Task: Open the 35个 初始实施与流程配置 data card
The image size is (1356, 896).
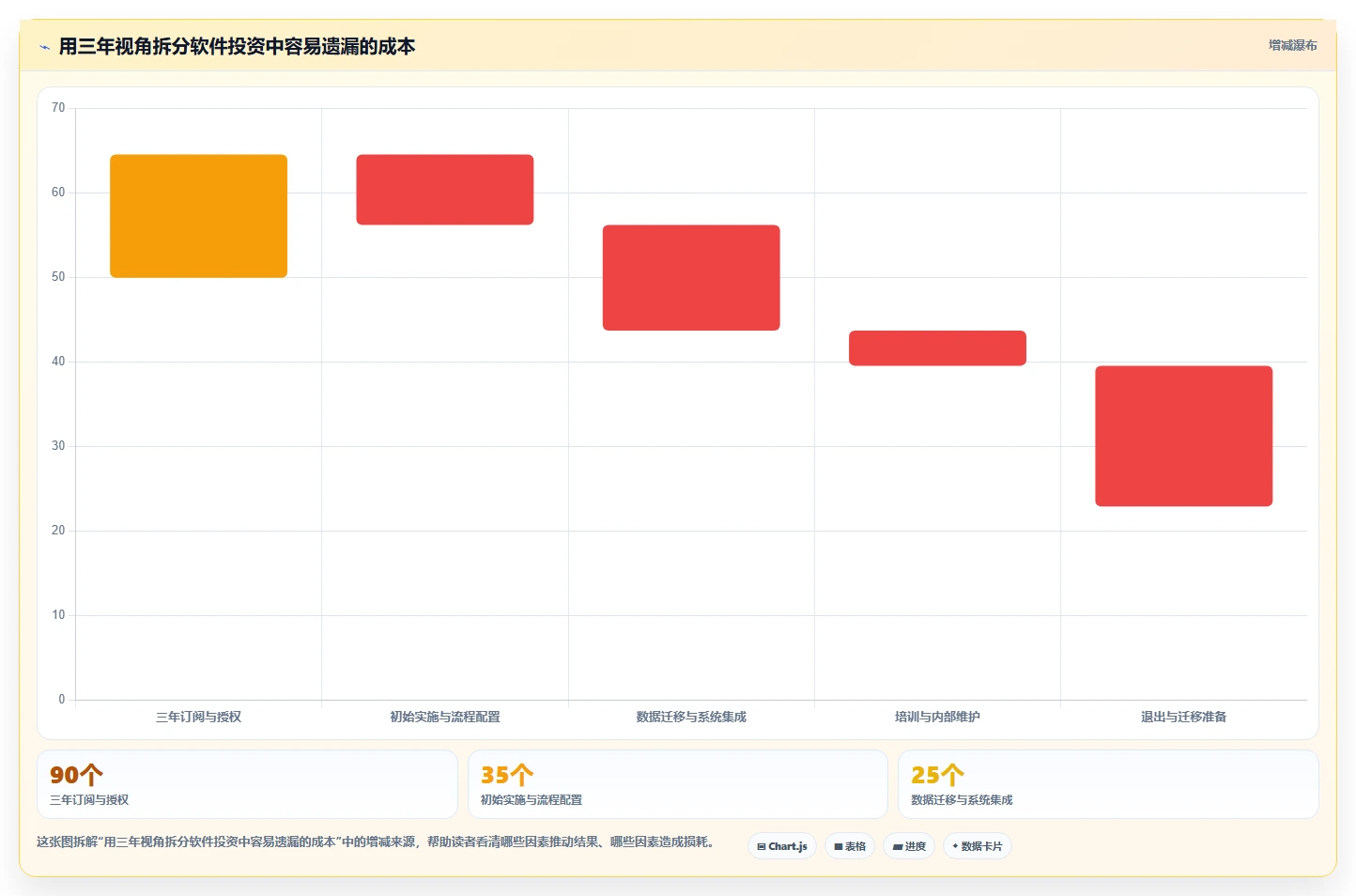Action: click(678, 784)
